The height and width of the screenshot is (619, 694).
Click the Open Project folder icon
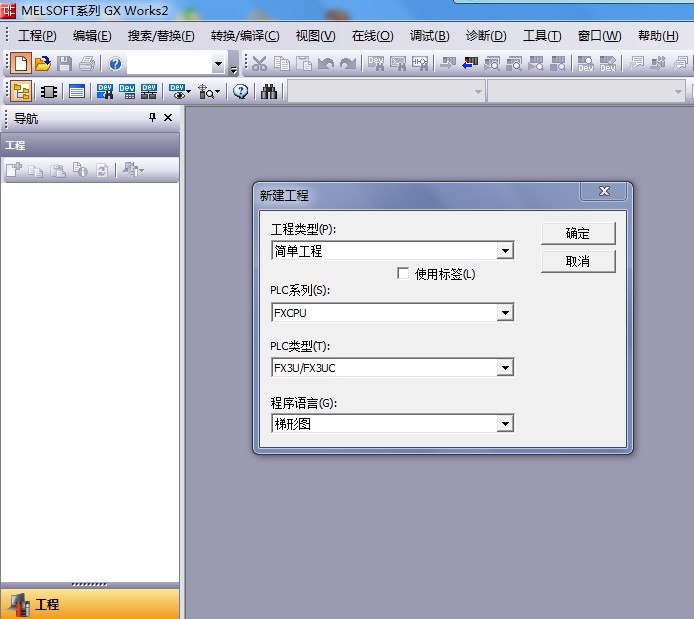pyautogui.click(x=42, y=64)
